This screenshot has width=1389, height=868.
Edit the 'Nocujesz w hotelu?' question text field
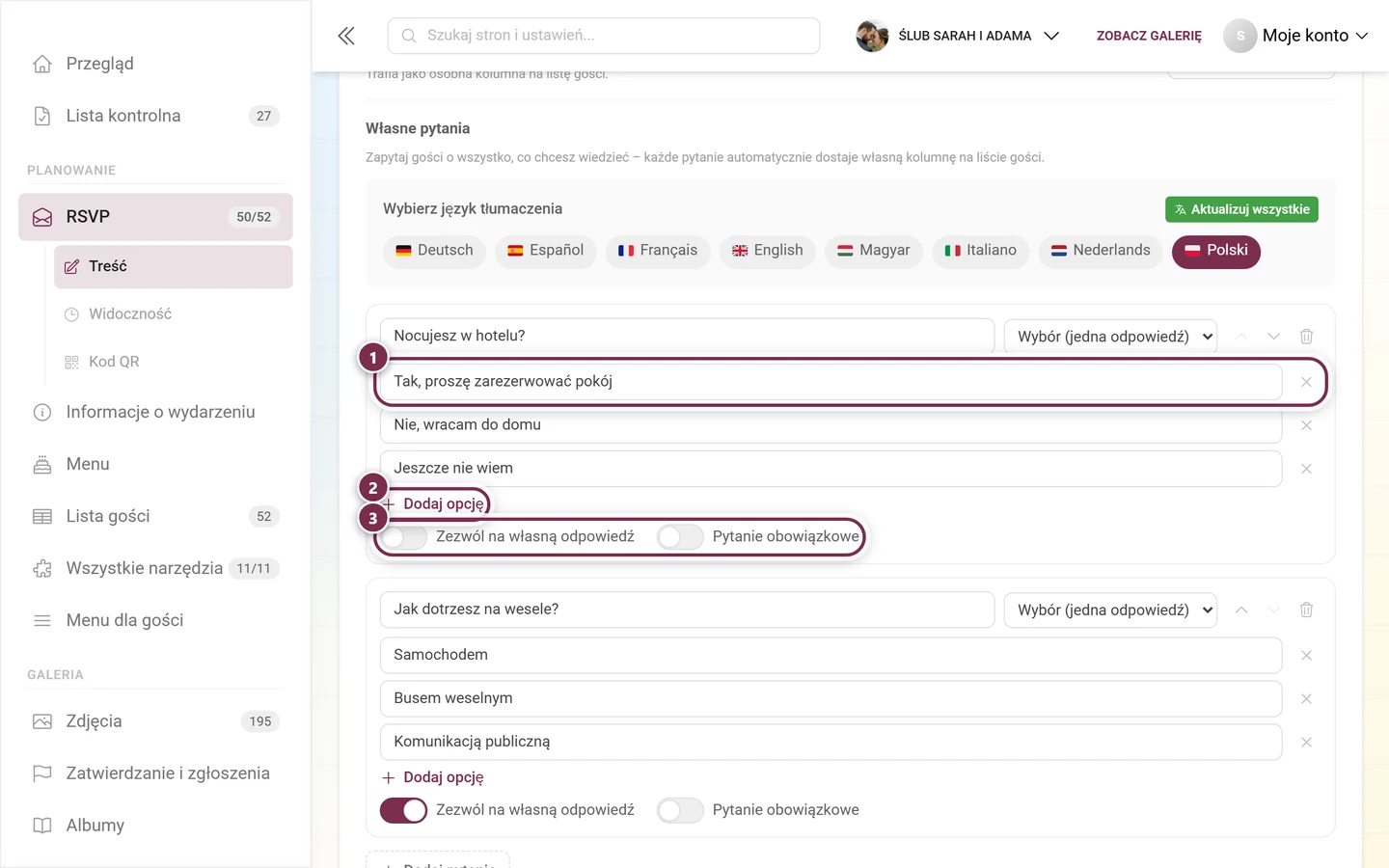687,337
